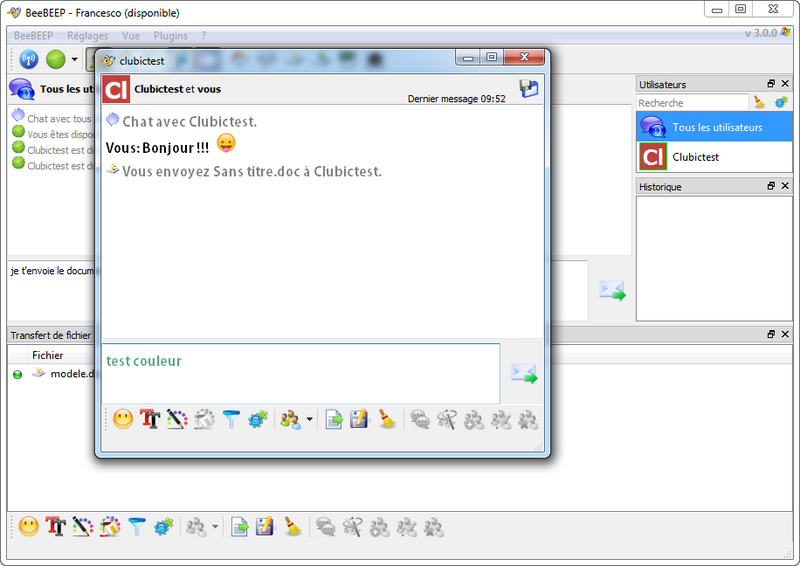Image resolution: width=800 pixels, height=566 pixels.
Task: Pick font color in clubictest chat toolbar
Action: click(177, 420)
